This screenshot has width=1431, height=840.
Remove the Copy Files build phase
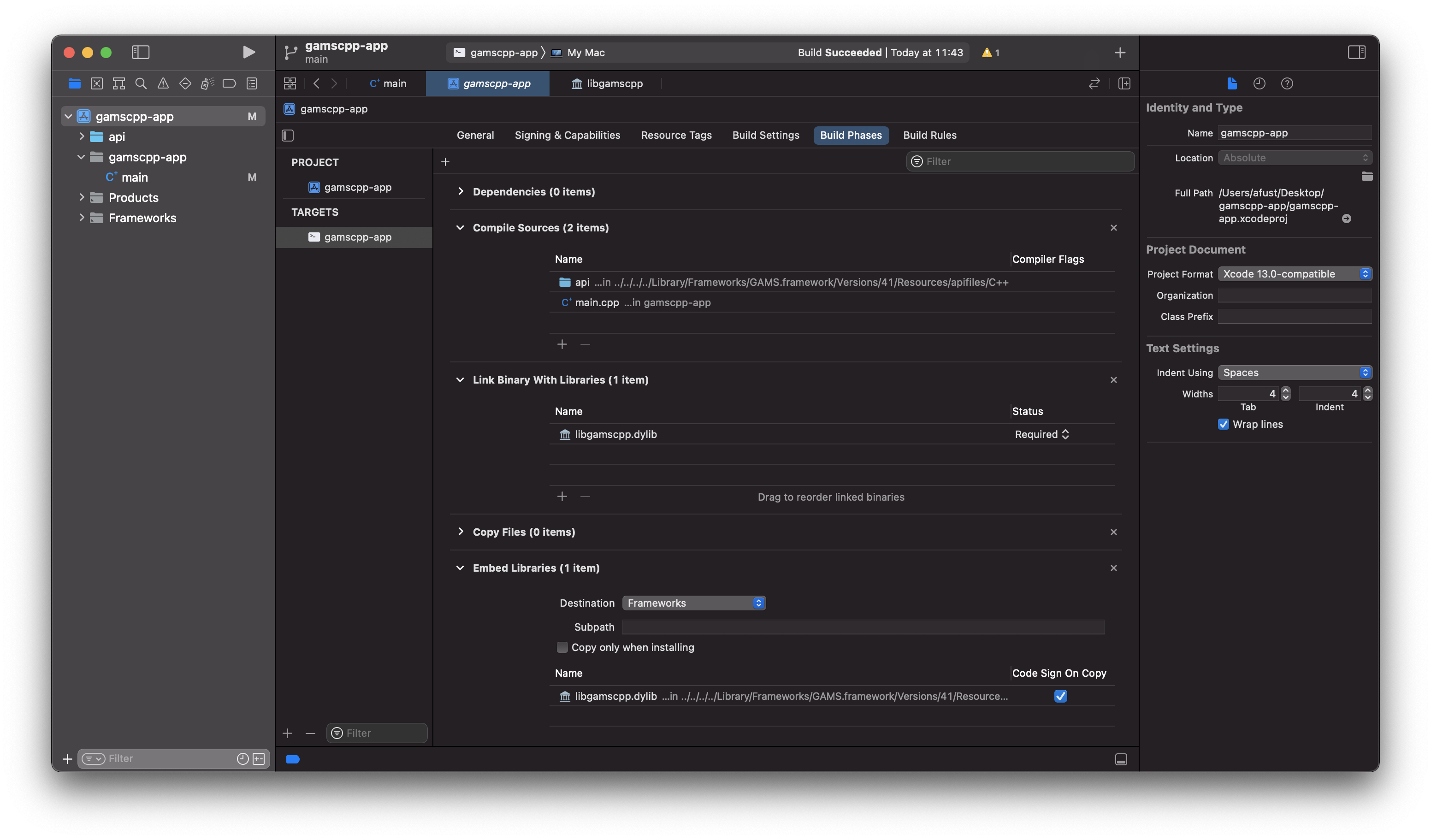[1113, 532]
